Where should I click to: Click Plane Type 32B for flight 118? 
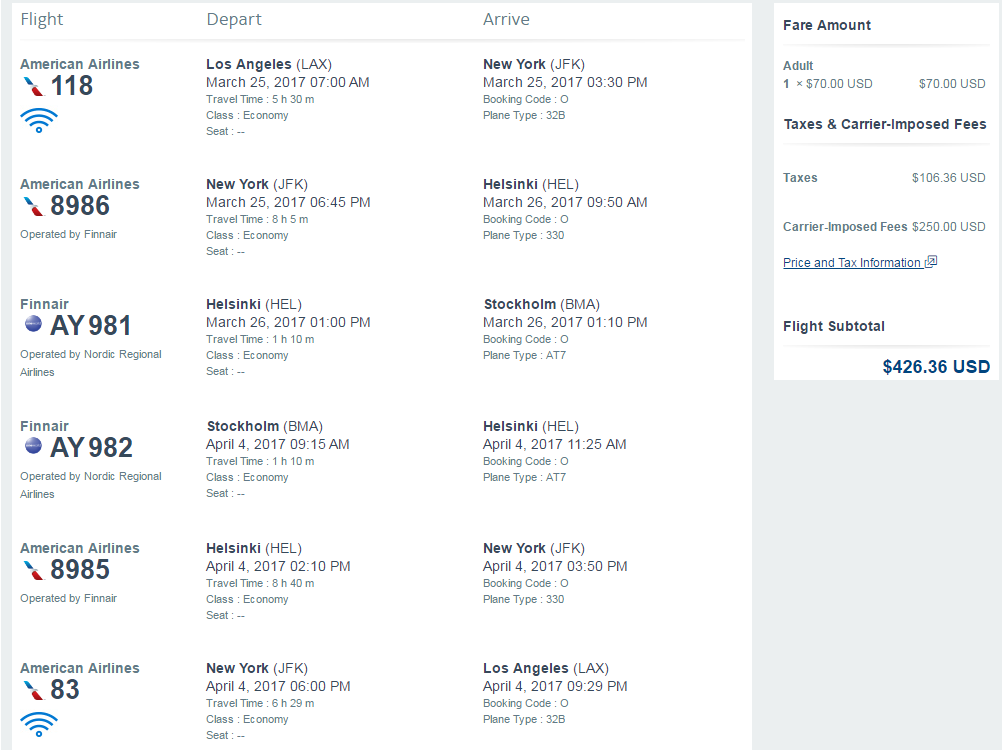(x=524, y=115)
